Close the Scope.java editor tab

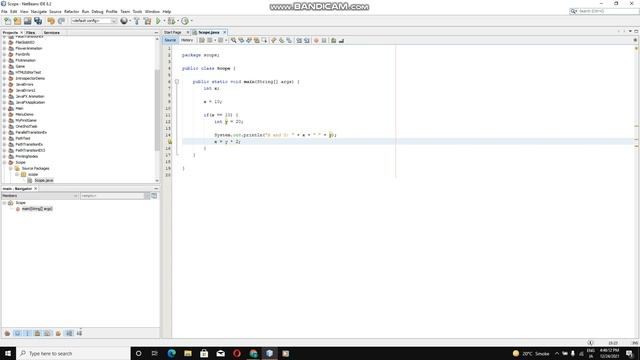[224, 32]
